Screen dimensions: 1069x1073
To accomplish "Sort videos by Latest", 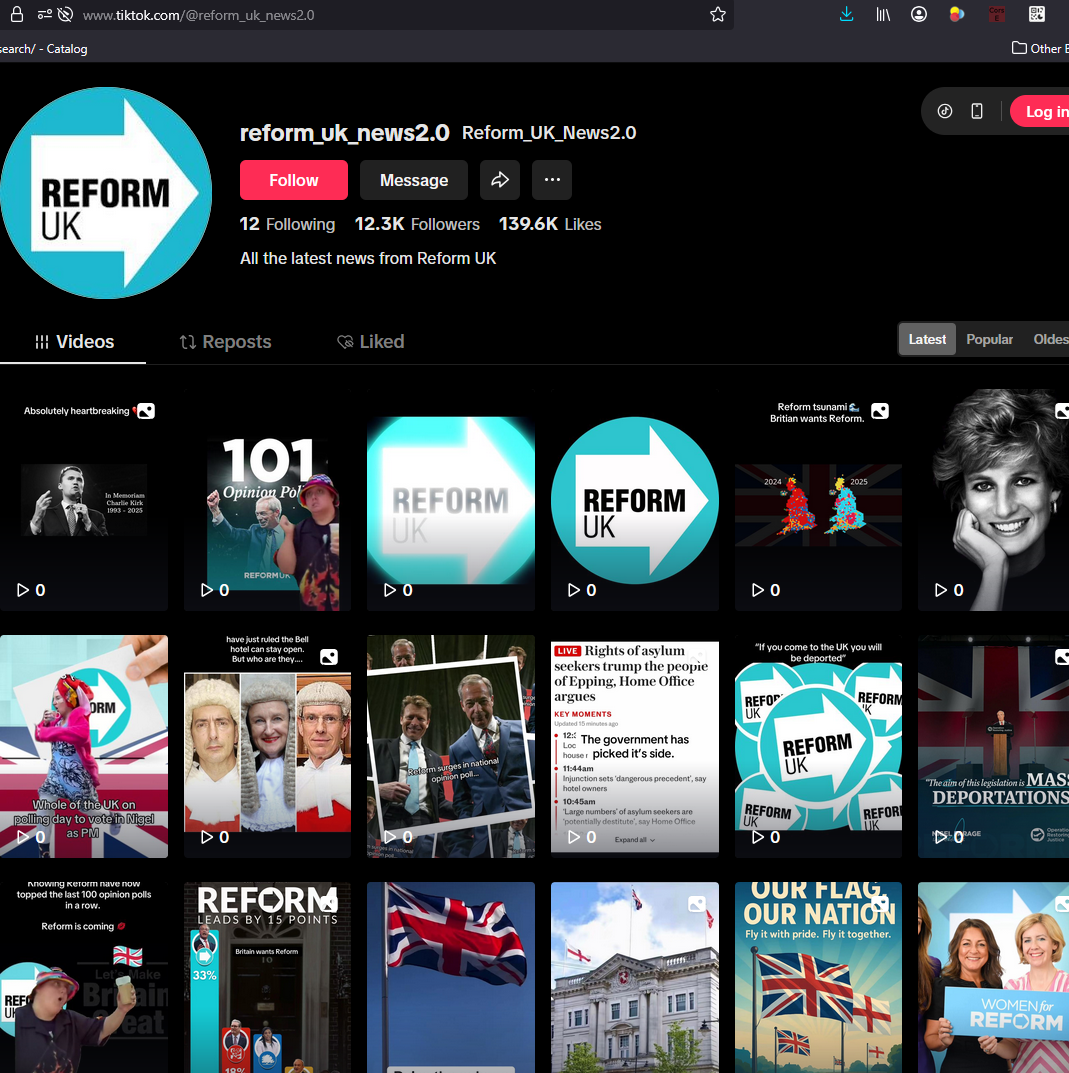I will 927,339.
